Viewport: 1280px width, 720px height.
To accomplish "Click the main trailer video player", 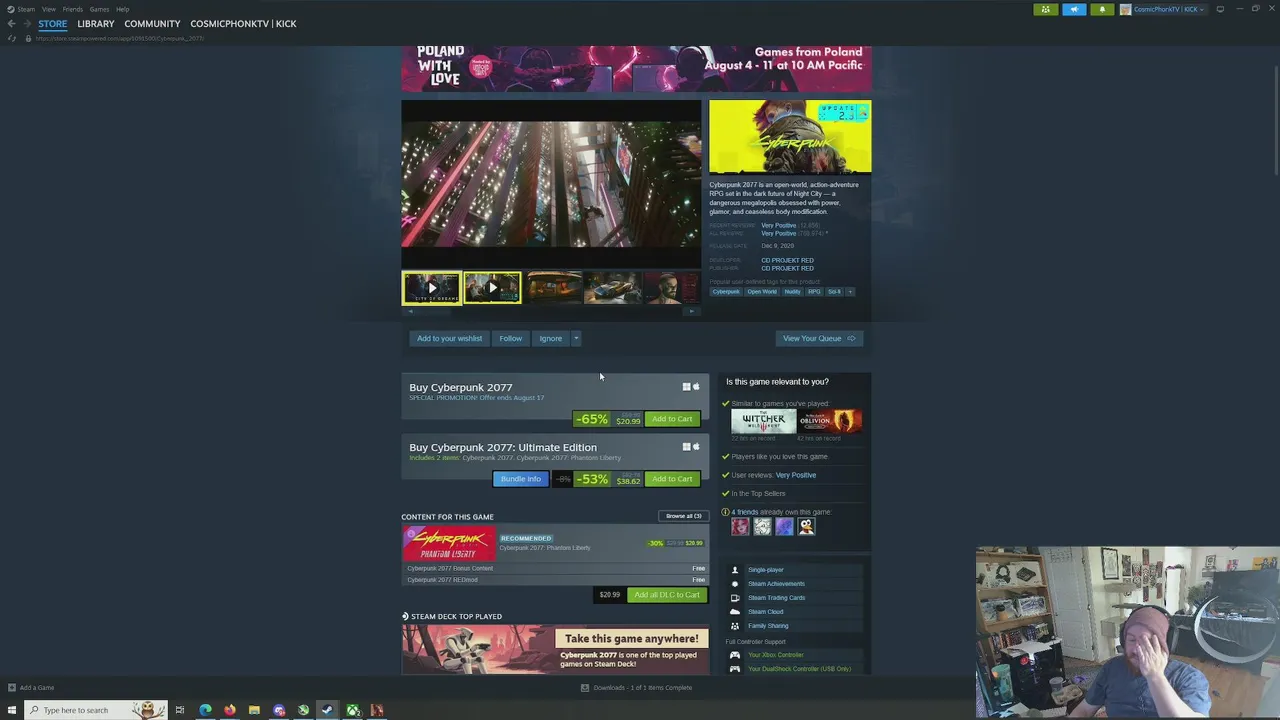I will tap(551, 183).
